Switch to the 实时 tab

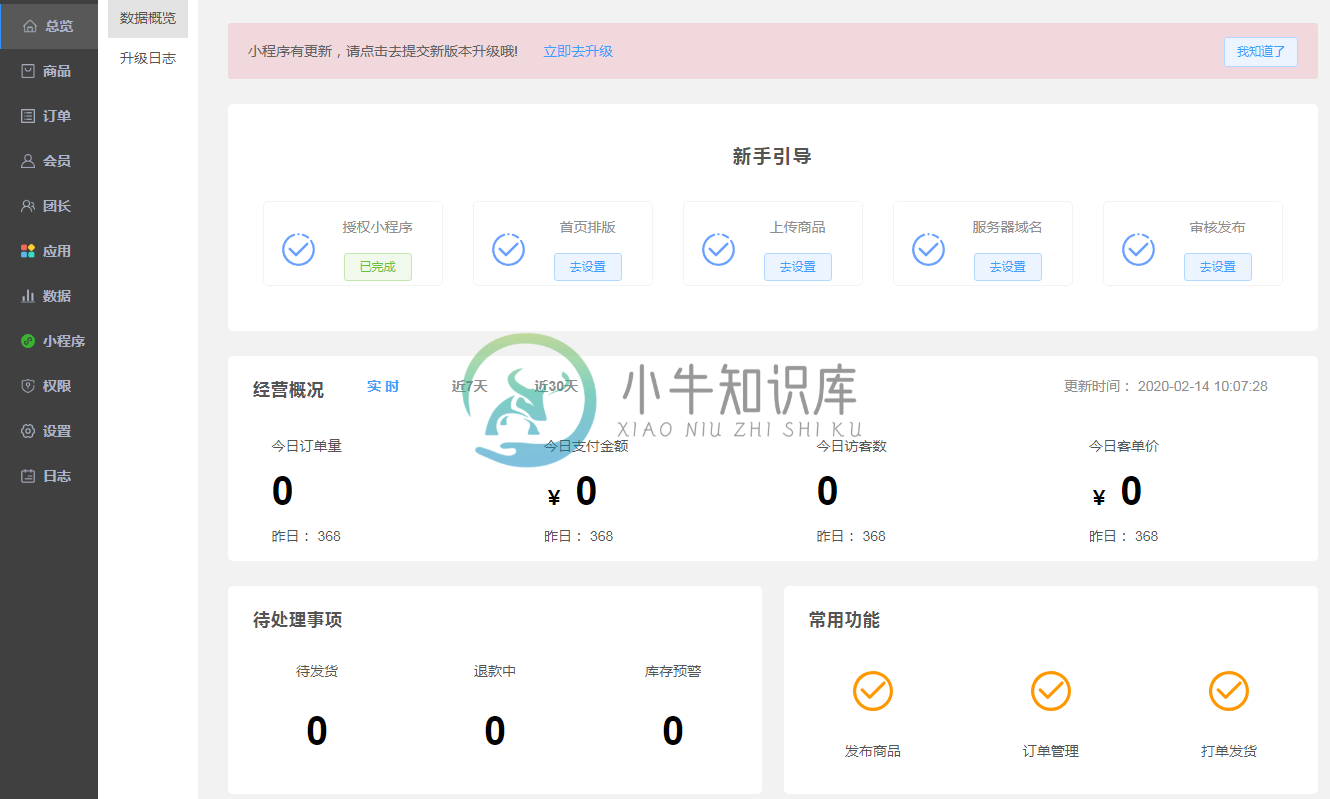[383, 386]
